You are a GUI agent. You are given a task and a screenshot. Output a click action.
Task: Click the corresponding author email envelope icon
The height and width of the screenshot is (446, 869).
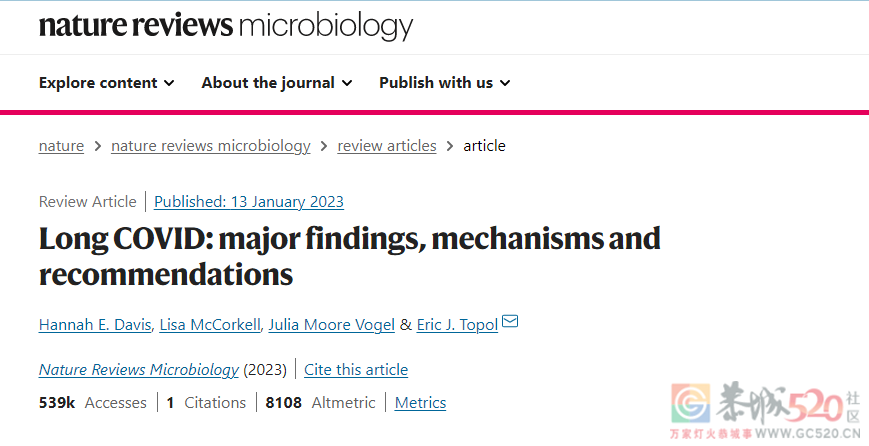[510, 321]
